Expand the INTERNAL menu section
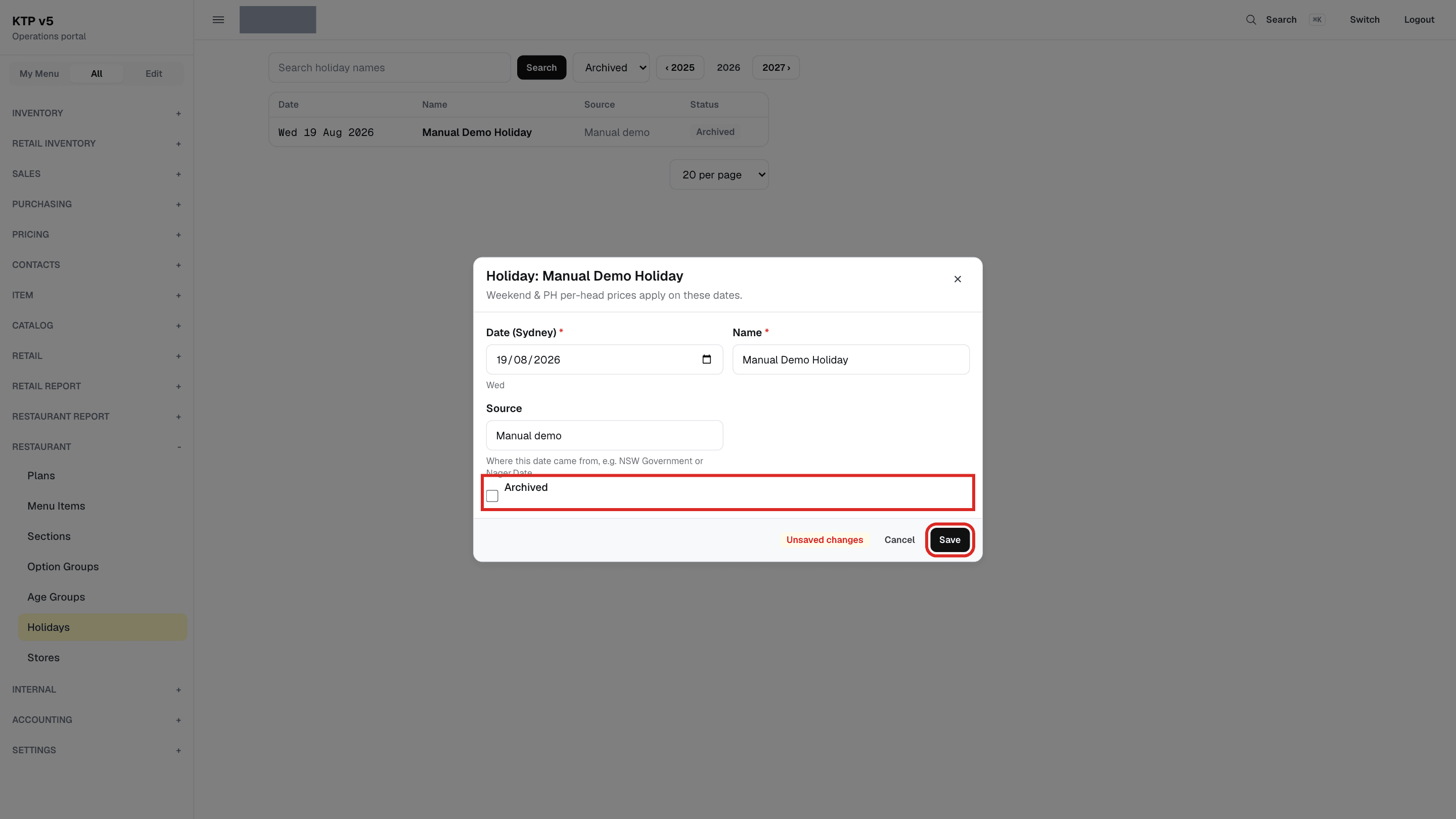 (97, 690)
